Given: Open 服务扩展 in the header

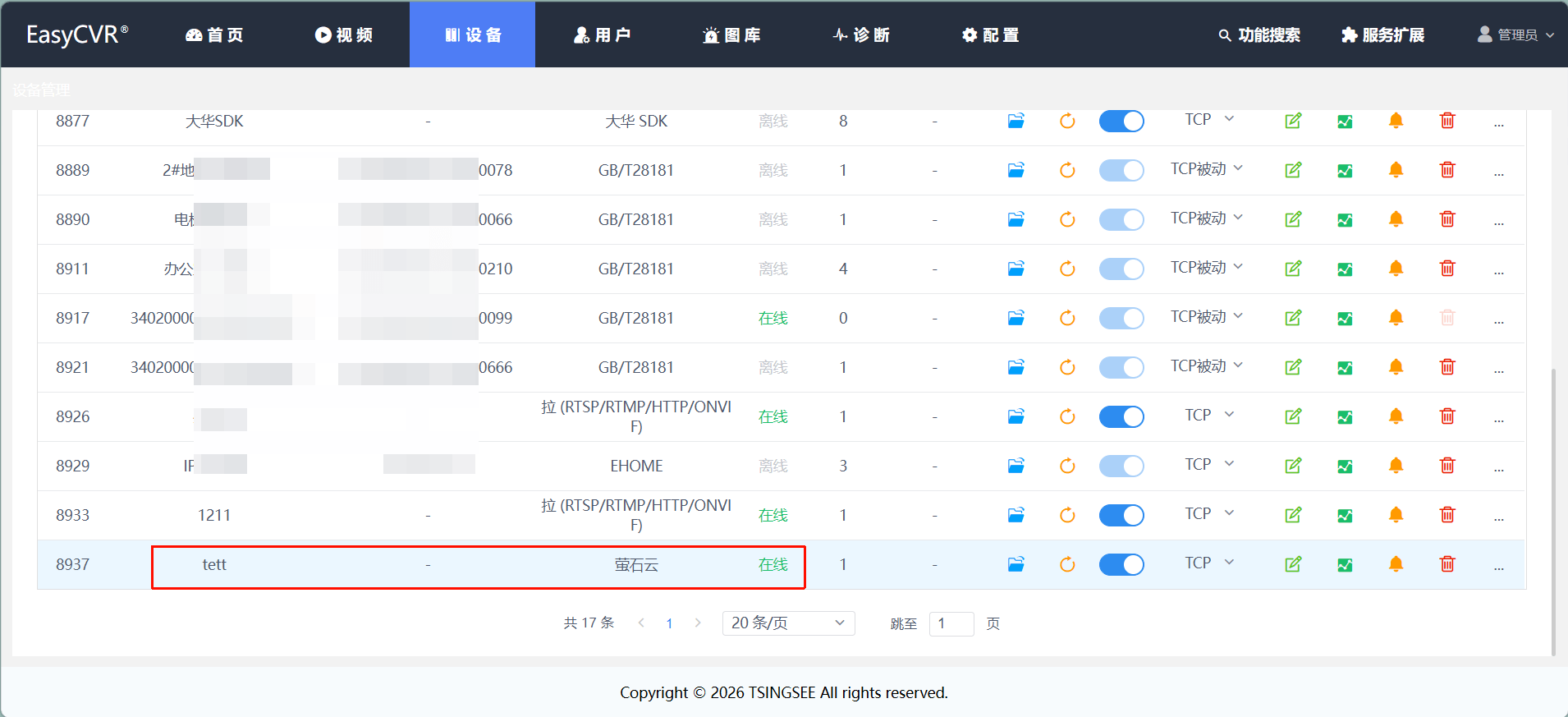Looking at the screenshot, I should (x=1383, y=34).
